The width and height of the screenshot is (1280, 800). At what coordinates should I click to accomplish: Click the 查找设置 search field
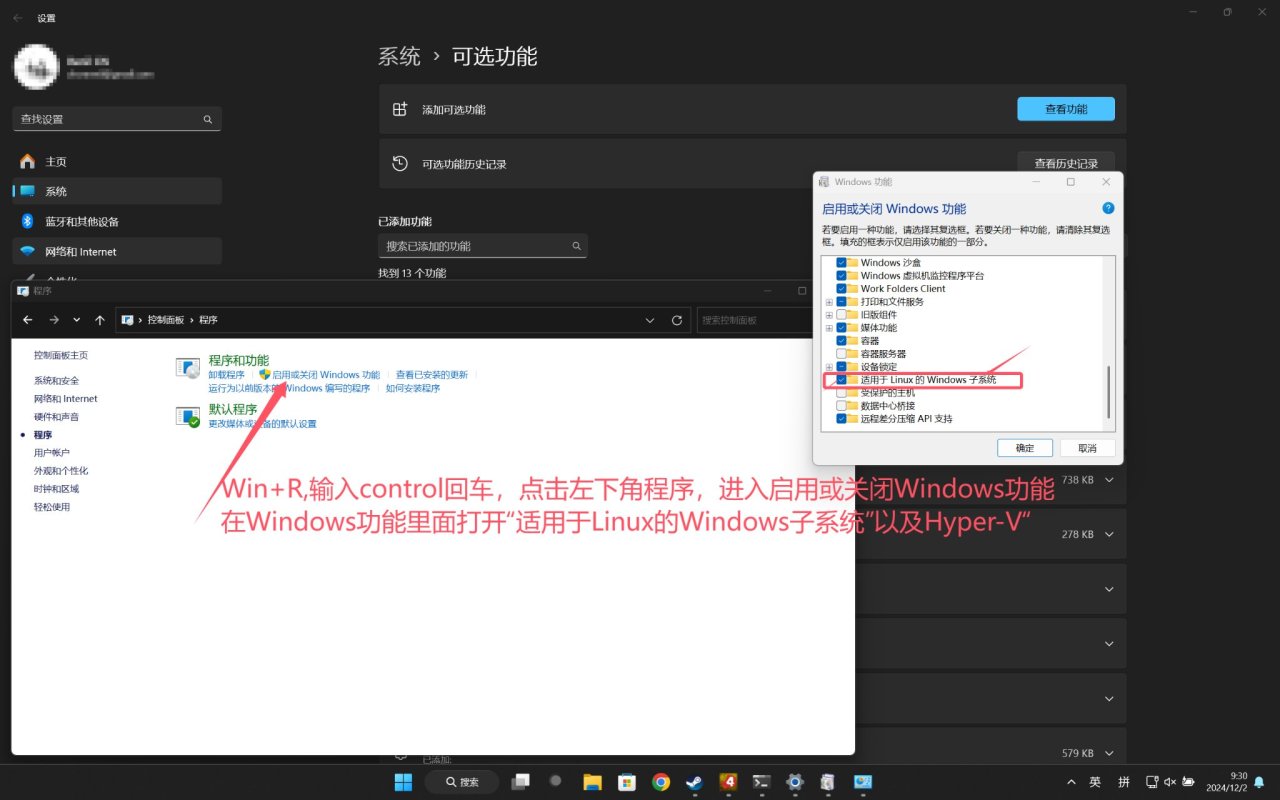117,119
